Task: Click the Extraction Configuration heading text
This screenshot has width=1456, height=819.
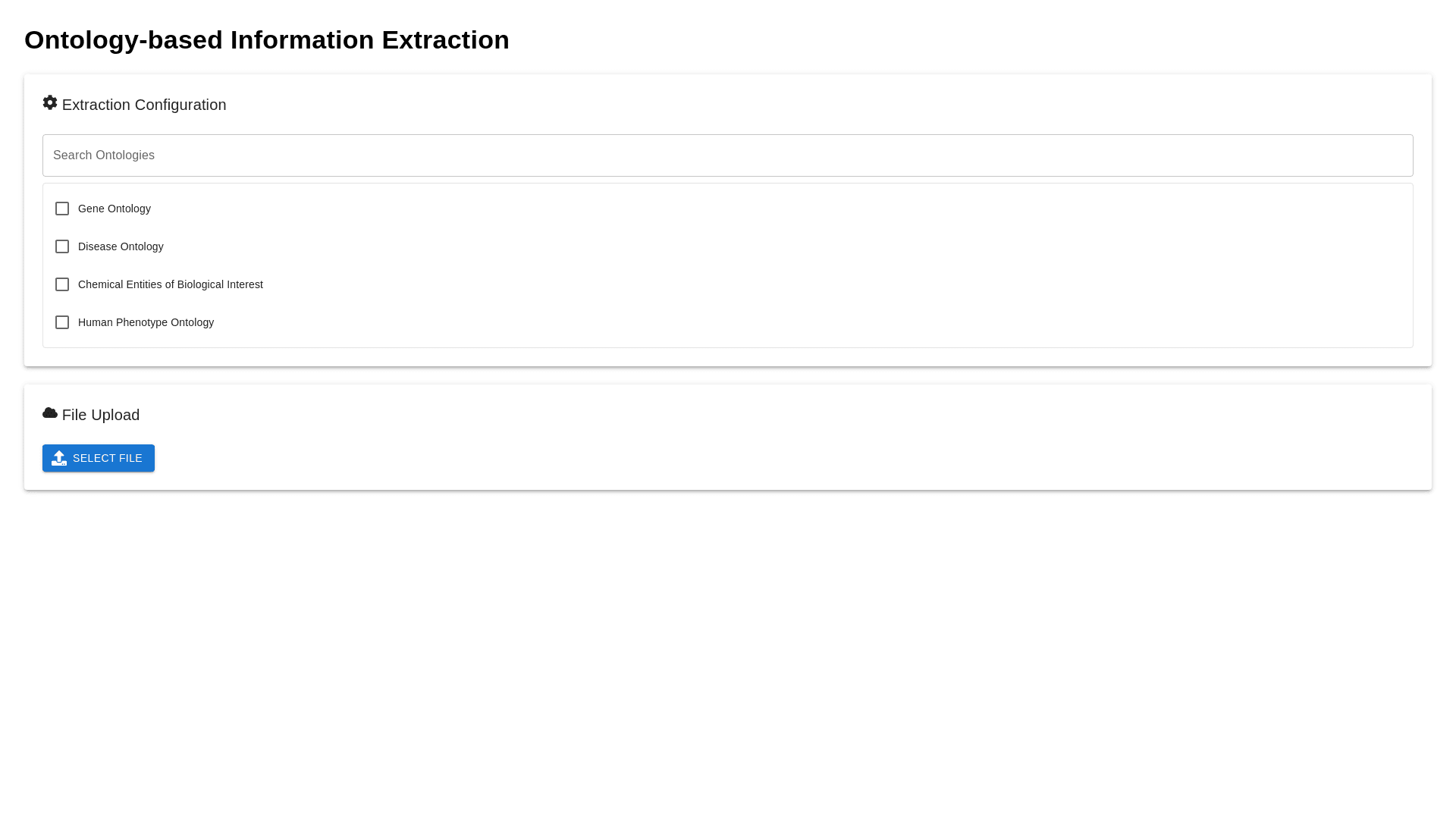Action: pyautogui.click(x=144, y=105)
